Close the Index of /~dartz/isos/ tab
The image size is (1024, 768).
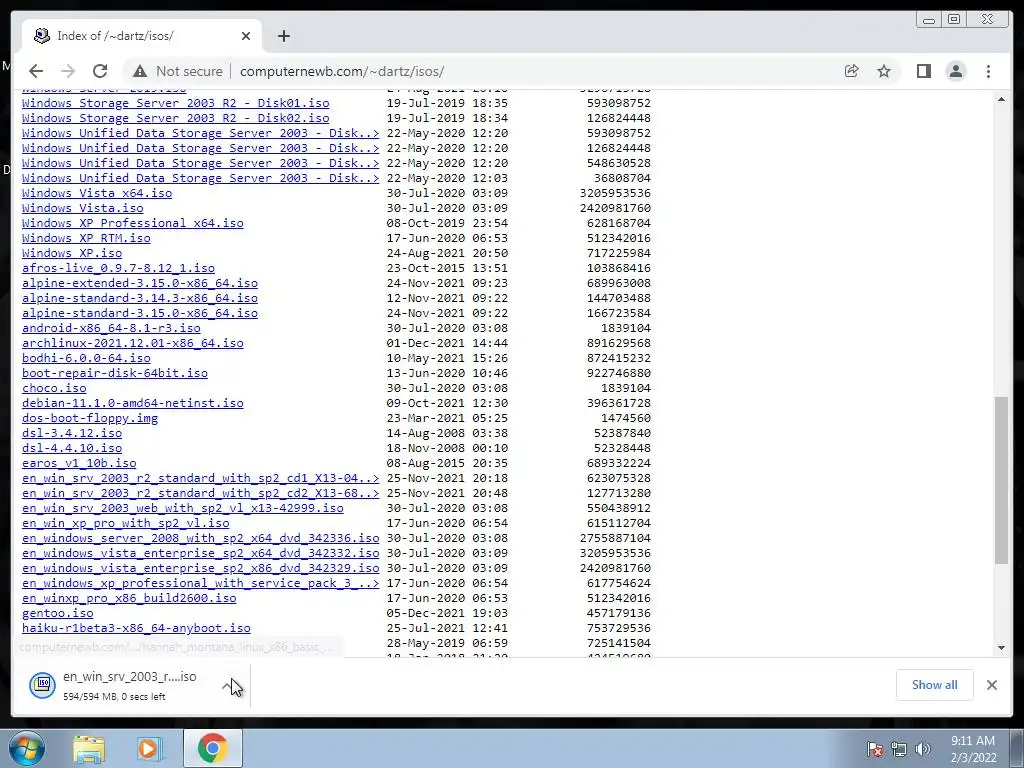point(246,36)
